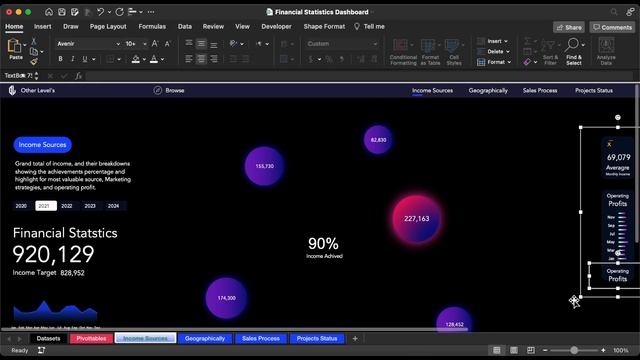Expand the Format cells dropdown
The height and width of the screenshot is (360, 640).
tap(509, 62)
